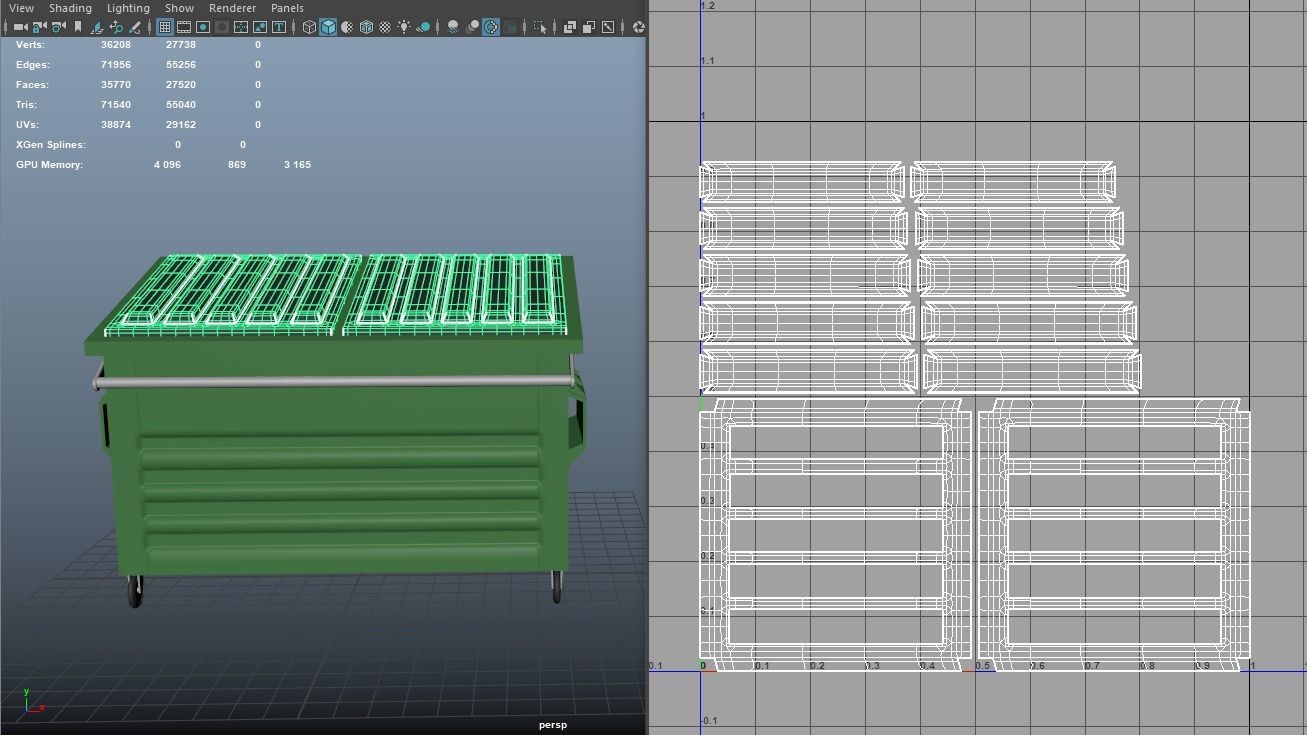Click the UV count value 38874
Image resolution: width=1307 pixels, height=735 pixels.
(x=116, y=125)
